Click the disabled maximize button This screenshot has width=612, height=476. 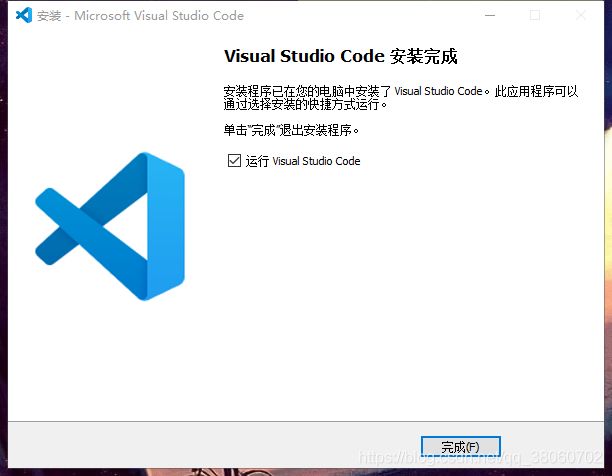click(x=535, y=15)
